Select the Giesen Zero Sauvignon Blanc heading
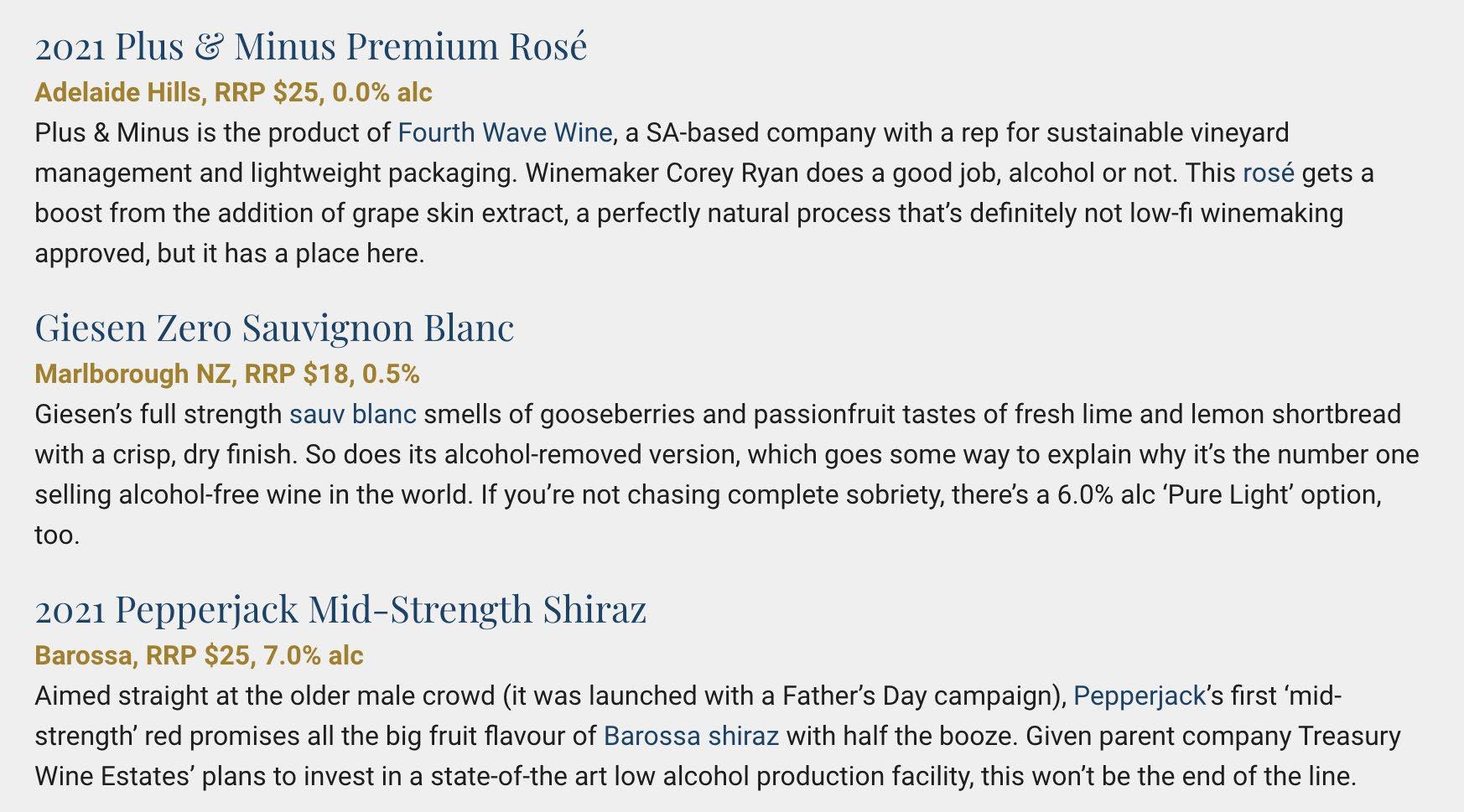Screen dimensions: 1464x812 pyautogui.click(x=274, y=327)
